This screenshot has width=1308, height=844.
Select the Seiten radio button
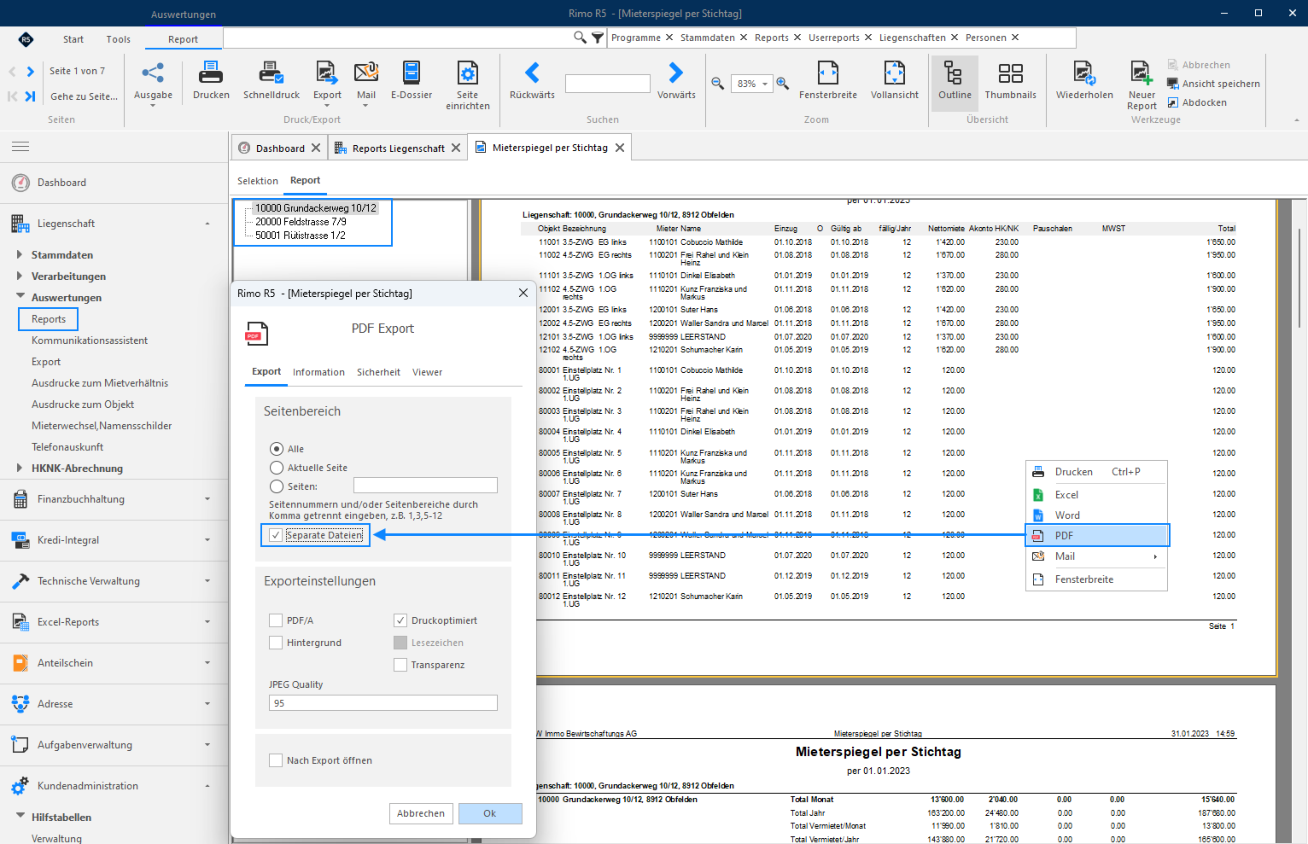(276, 485)
